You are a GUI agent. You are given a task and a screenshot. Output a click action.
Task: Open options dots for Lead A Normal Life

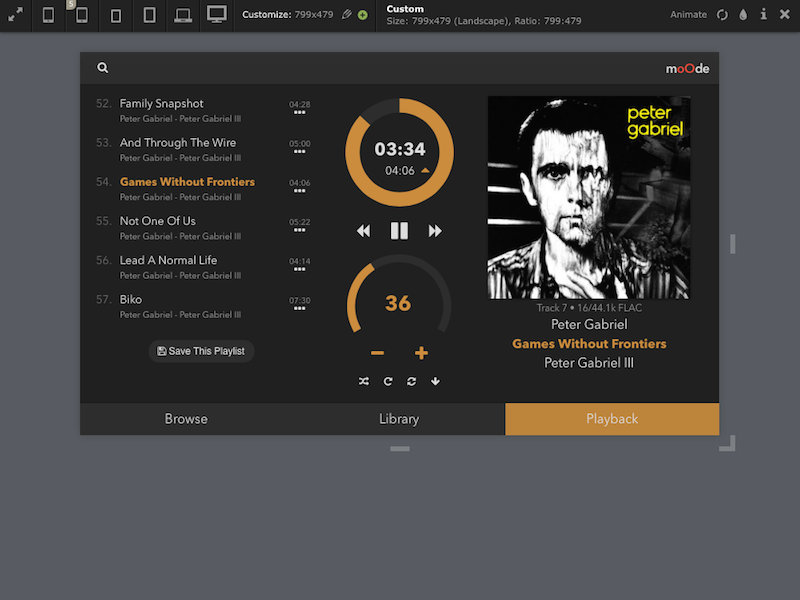coord(299,269)
